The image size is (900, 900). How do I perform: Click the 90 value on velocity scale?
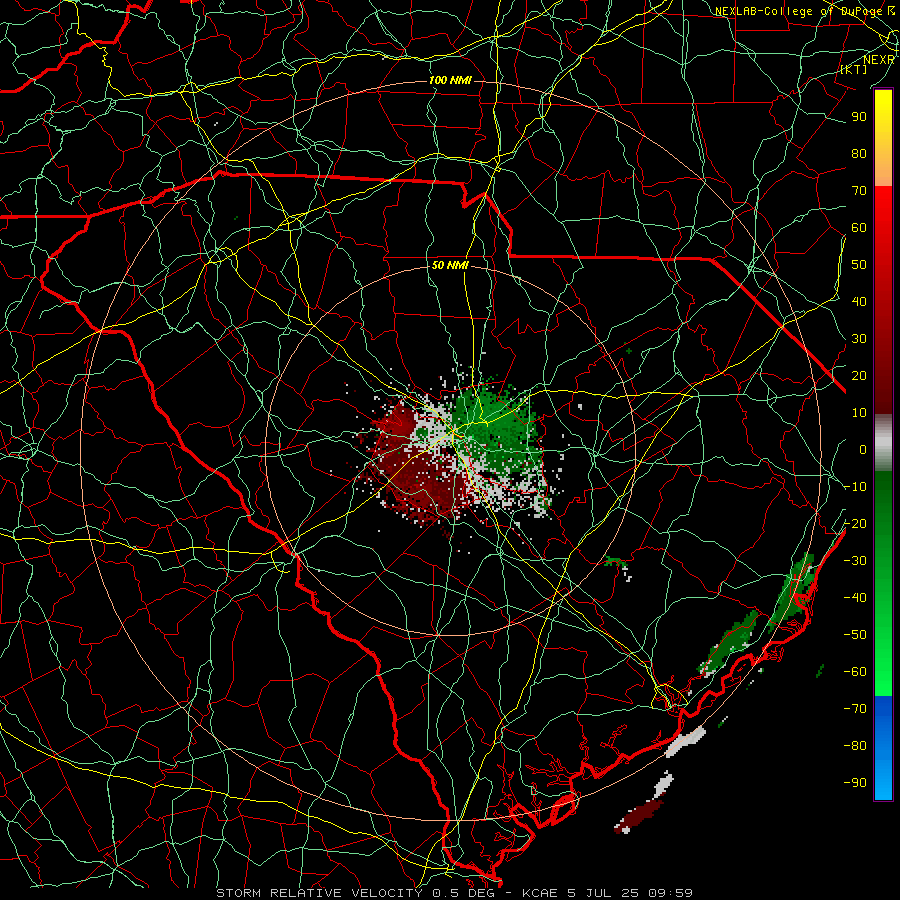859,117
